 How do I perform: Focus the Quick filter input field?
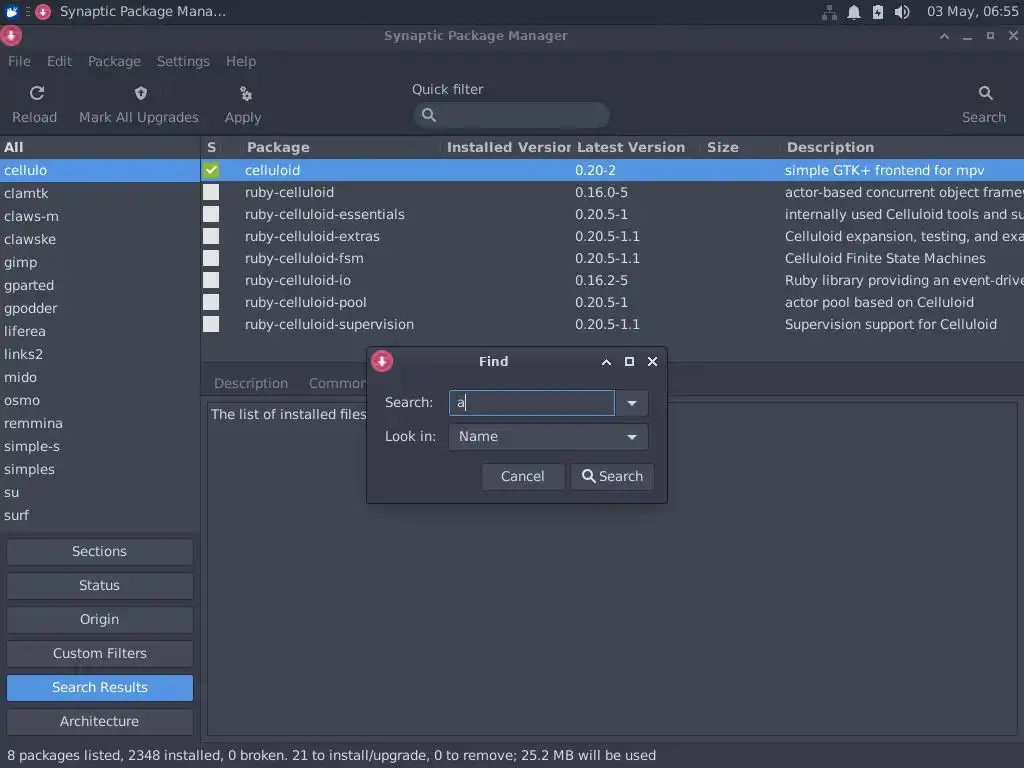tap(511, 115)
